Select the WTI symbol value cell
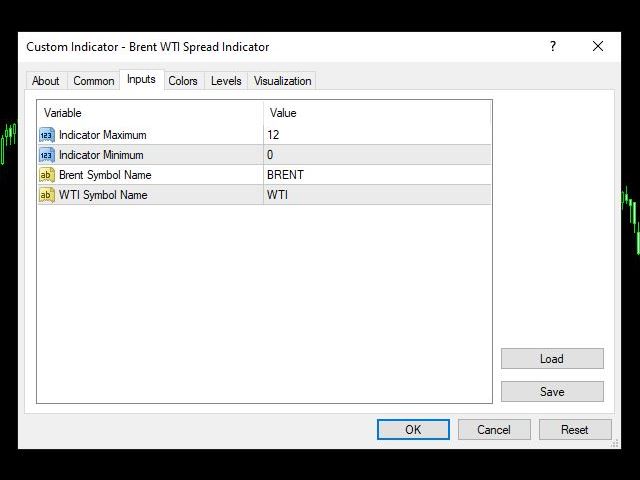This screenshot has width=640, height=480. click(x=377, y=195)
